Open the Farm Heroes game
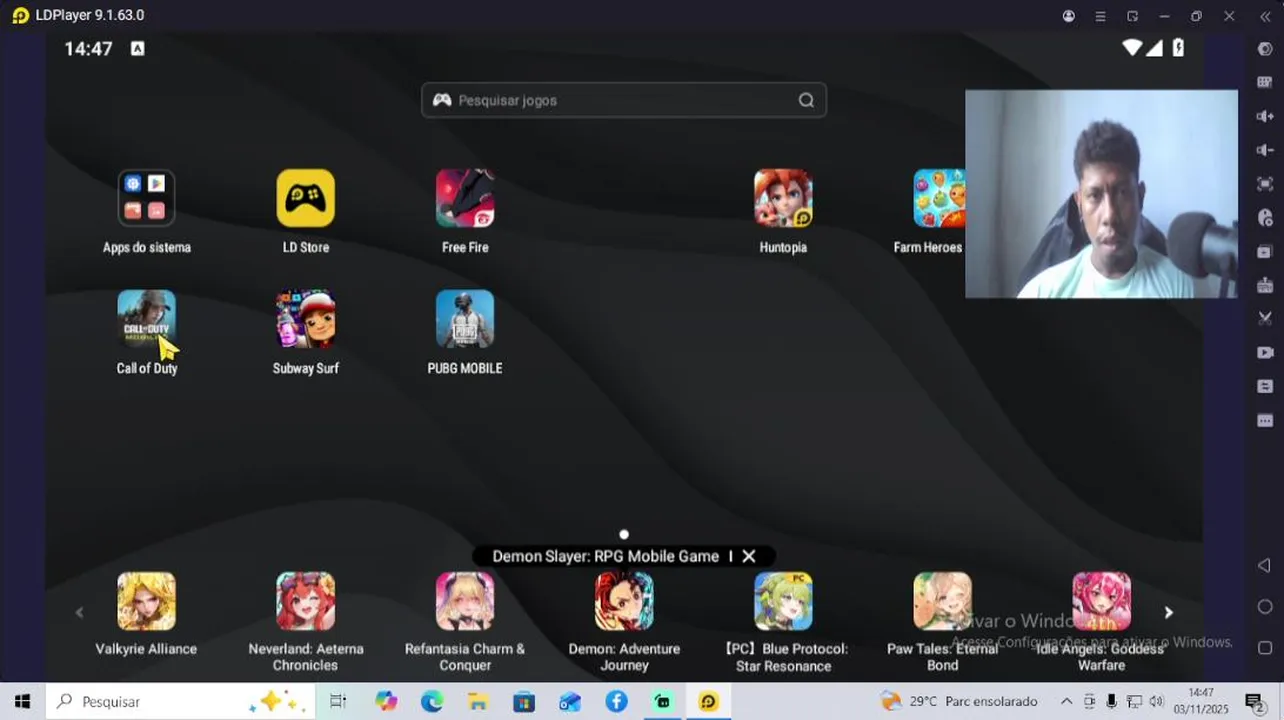 [939, 198]
